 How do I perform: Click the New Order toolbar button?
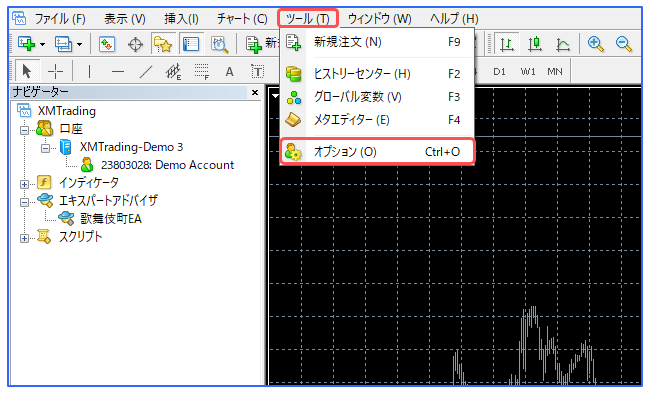click(x=262, y=44)
